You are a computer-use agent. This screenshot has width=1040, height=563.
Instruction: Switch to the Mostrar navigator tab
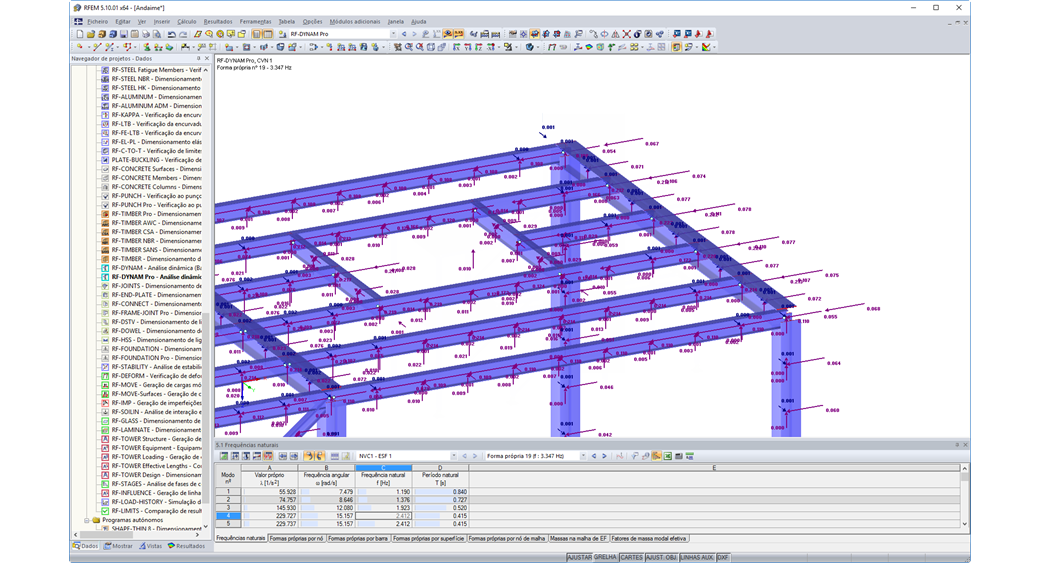coord(119,546)
